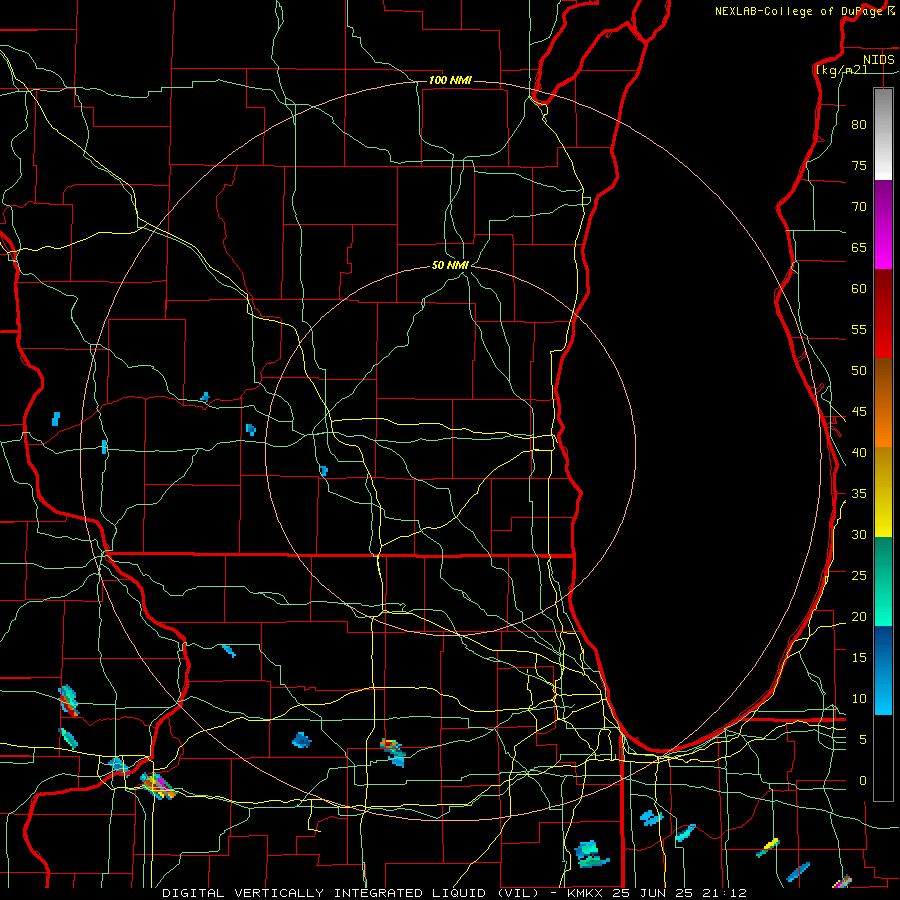Select the [kg/m2] units label

tap(841, 69)
